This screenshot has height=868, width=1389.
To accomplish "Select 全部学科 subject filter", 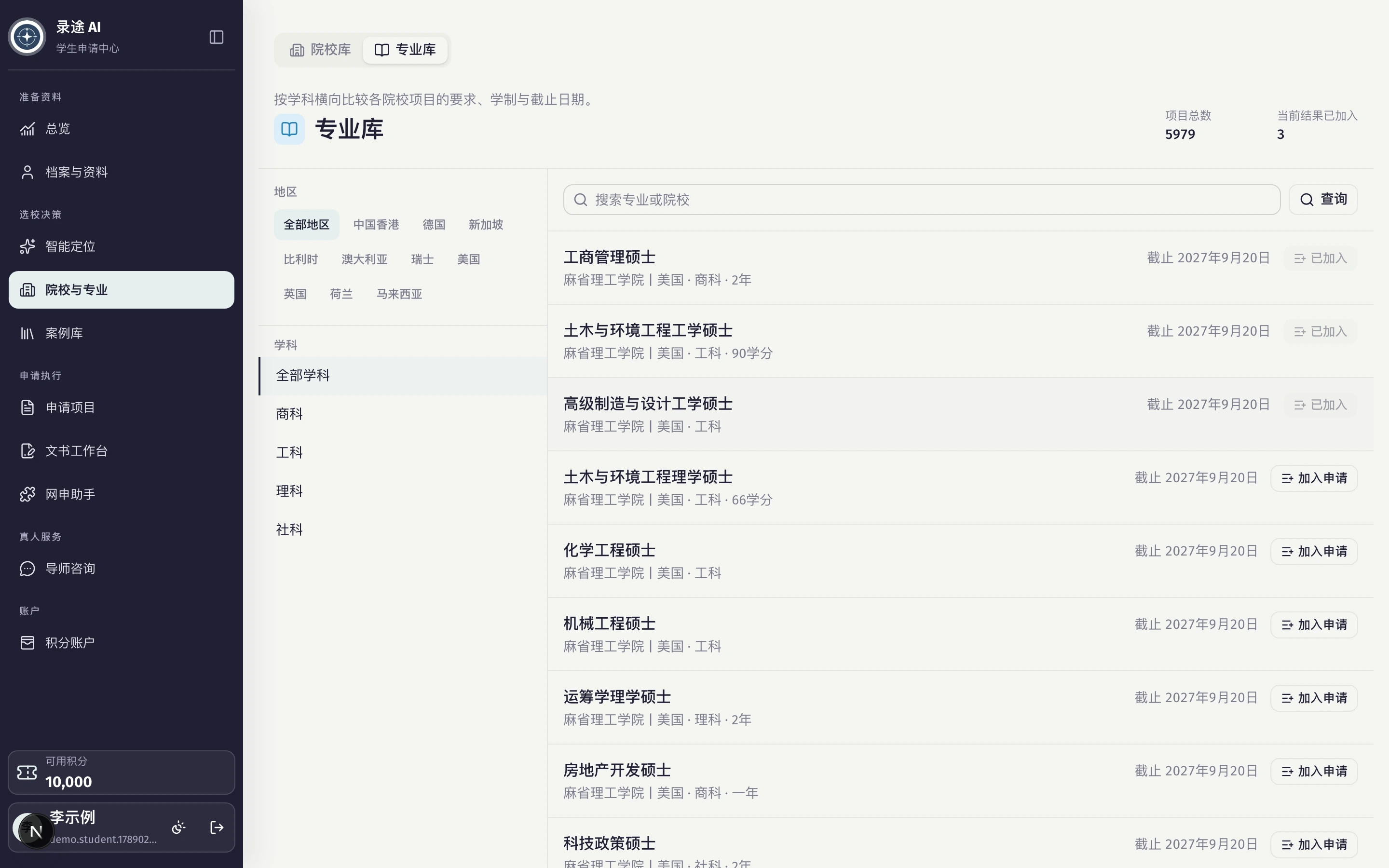I will (402, 376).
